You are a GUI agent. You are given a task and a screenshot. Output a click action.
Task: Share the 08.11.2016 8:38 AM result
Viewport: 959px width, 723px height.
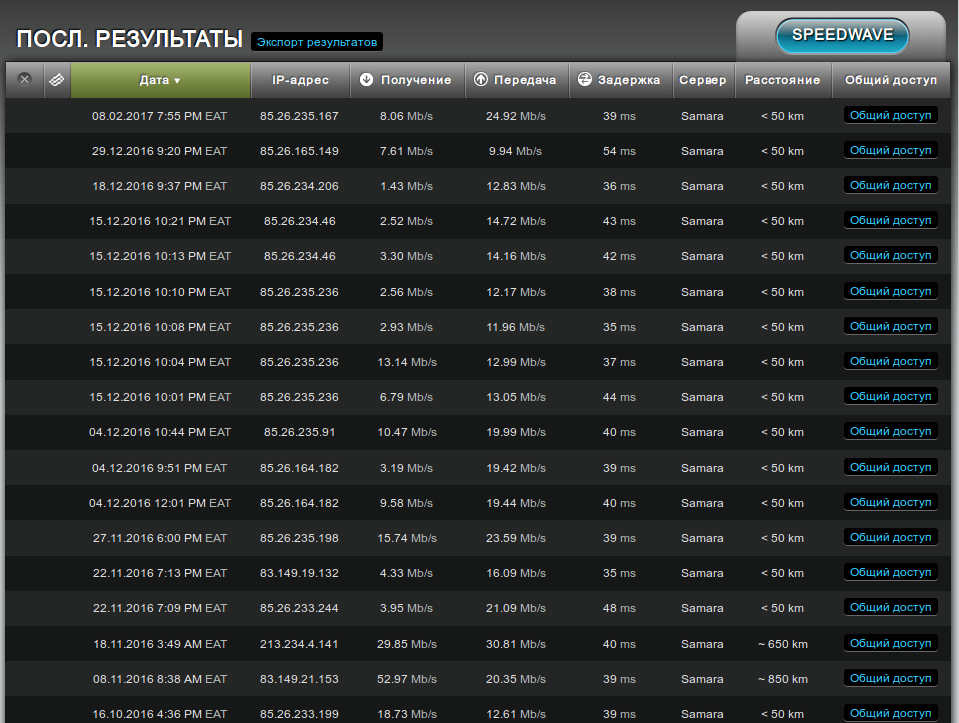pos(890,678)
